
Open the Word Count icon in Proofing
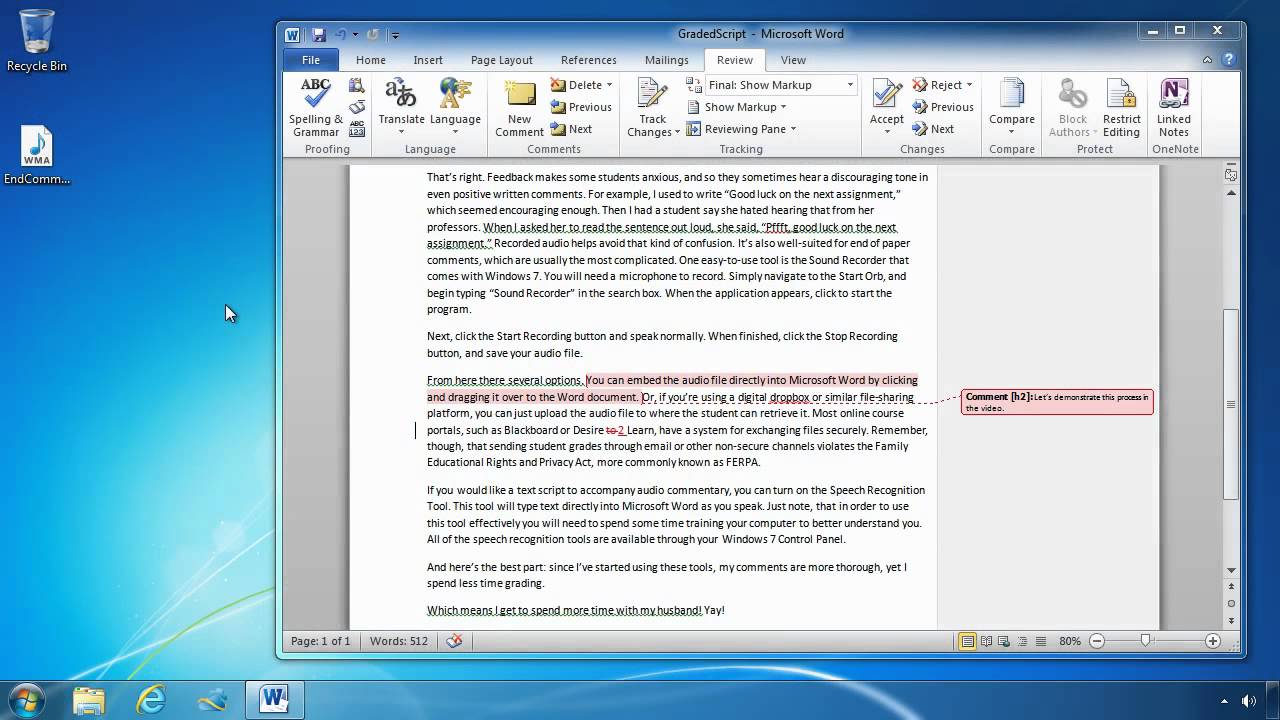tap(357, 130)
